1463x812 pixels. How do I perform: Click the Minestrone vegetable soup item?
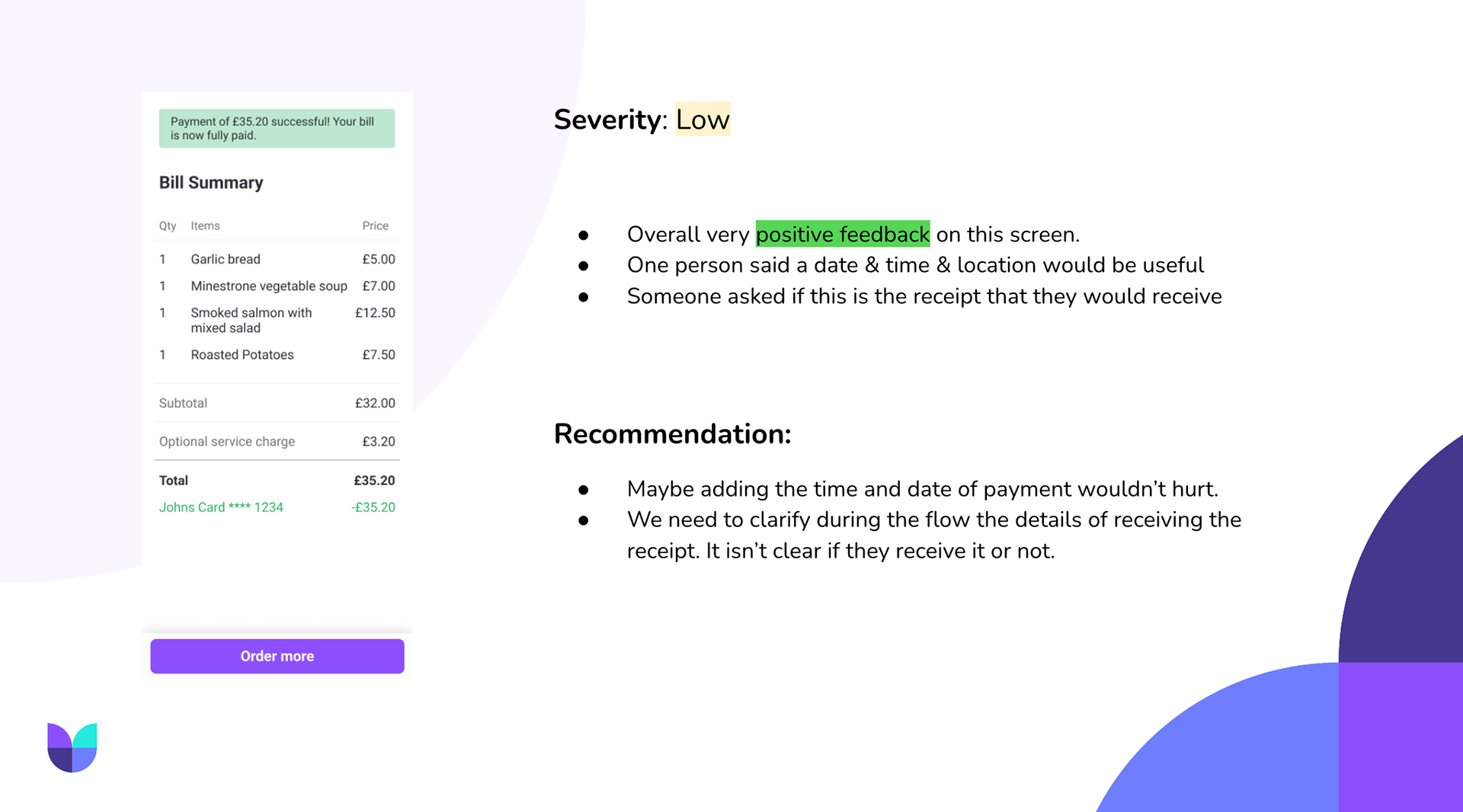269,286
